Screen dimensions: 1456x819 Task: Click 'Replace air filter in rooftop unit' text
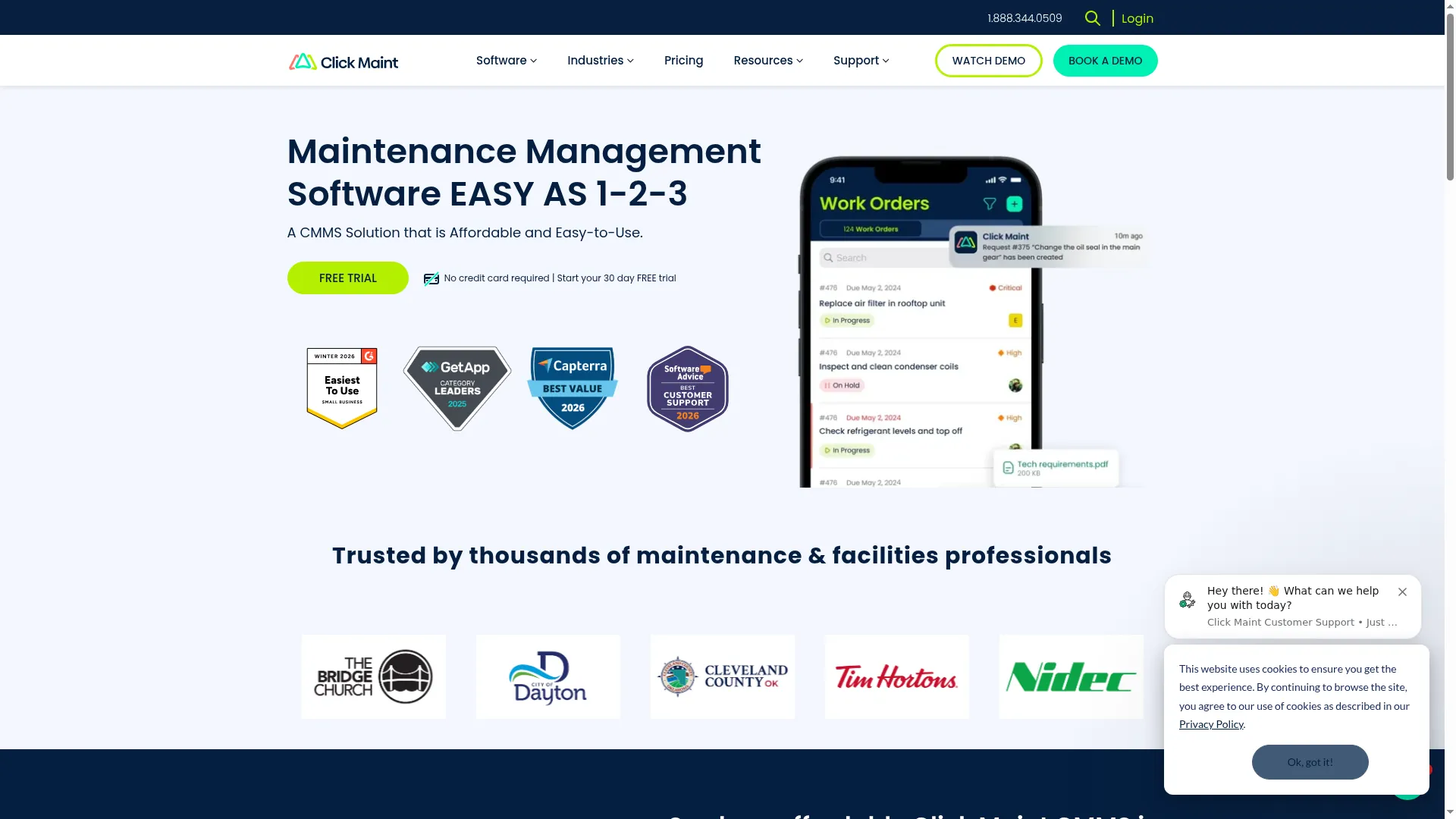[882, 303]
